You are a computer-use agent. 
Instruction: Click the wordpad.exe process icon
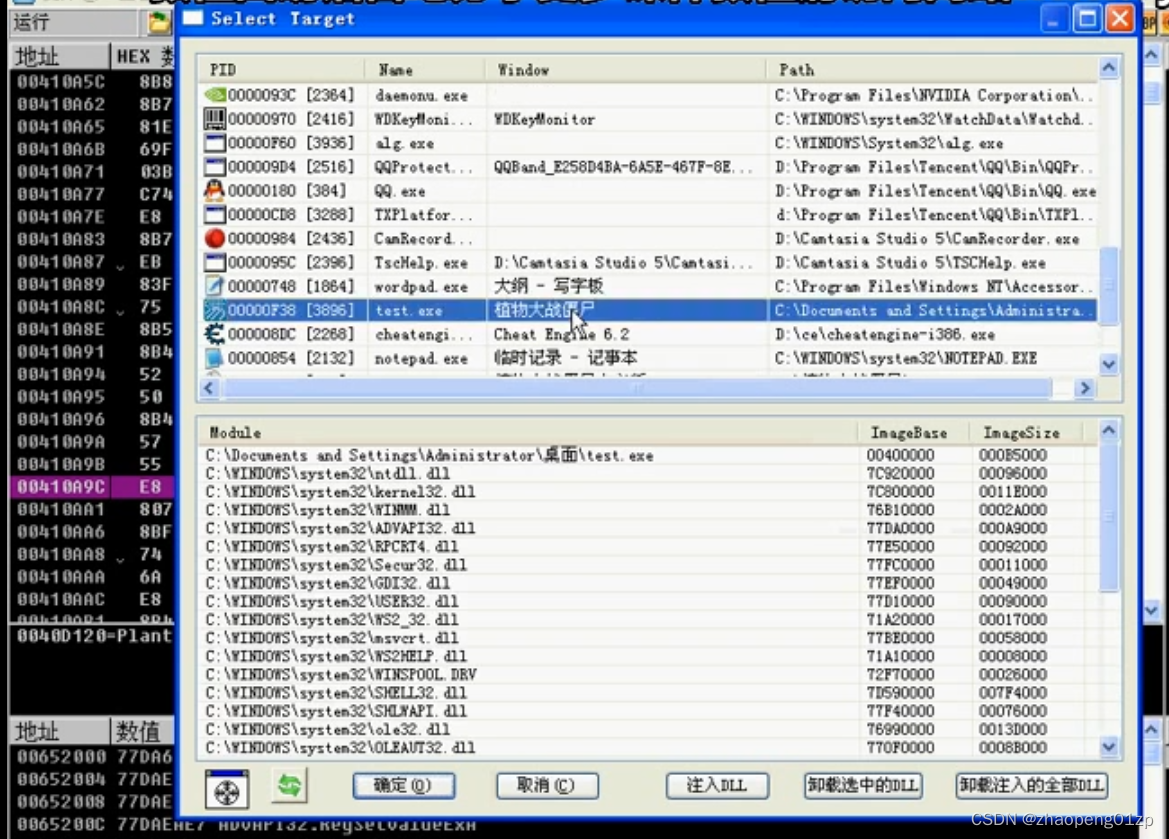(215, 286)
